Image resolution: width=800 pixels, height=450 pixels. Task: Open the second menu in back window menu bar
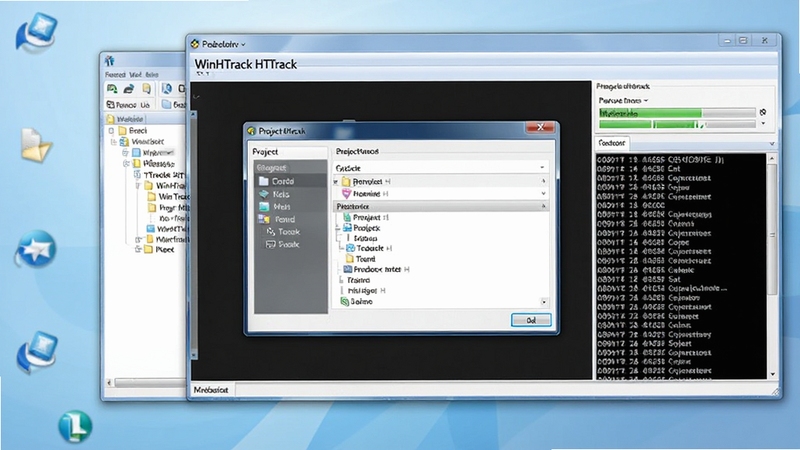tap(136, 74)
